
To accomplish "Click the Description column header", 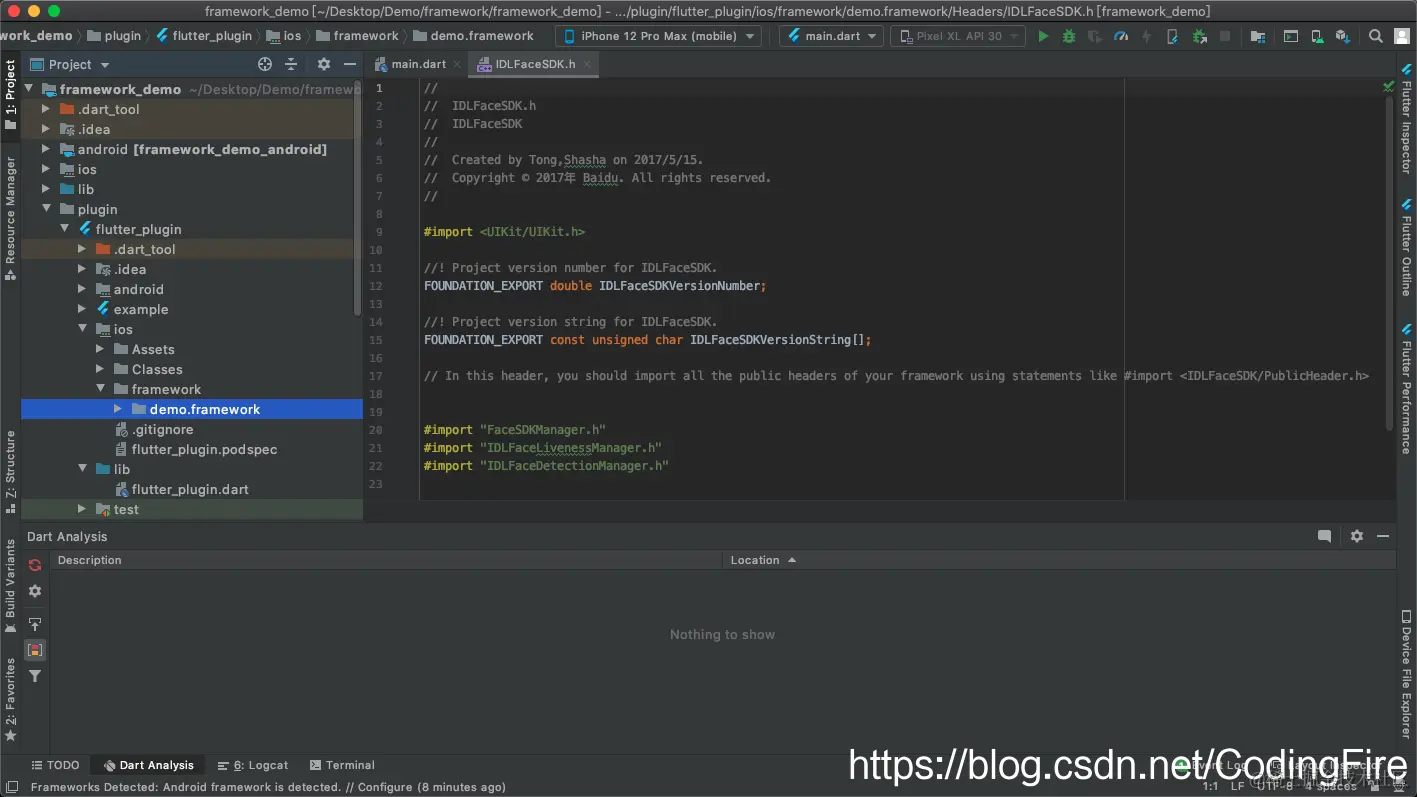I will coord(387,560).
